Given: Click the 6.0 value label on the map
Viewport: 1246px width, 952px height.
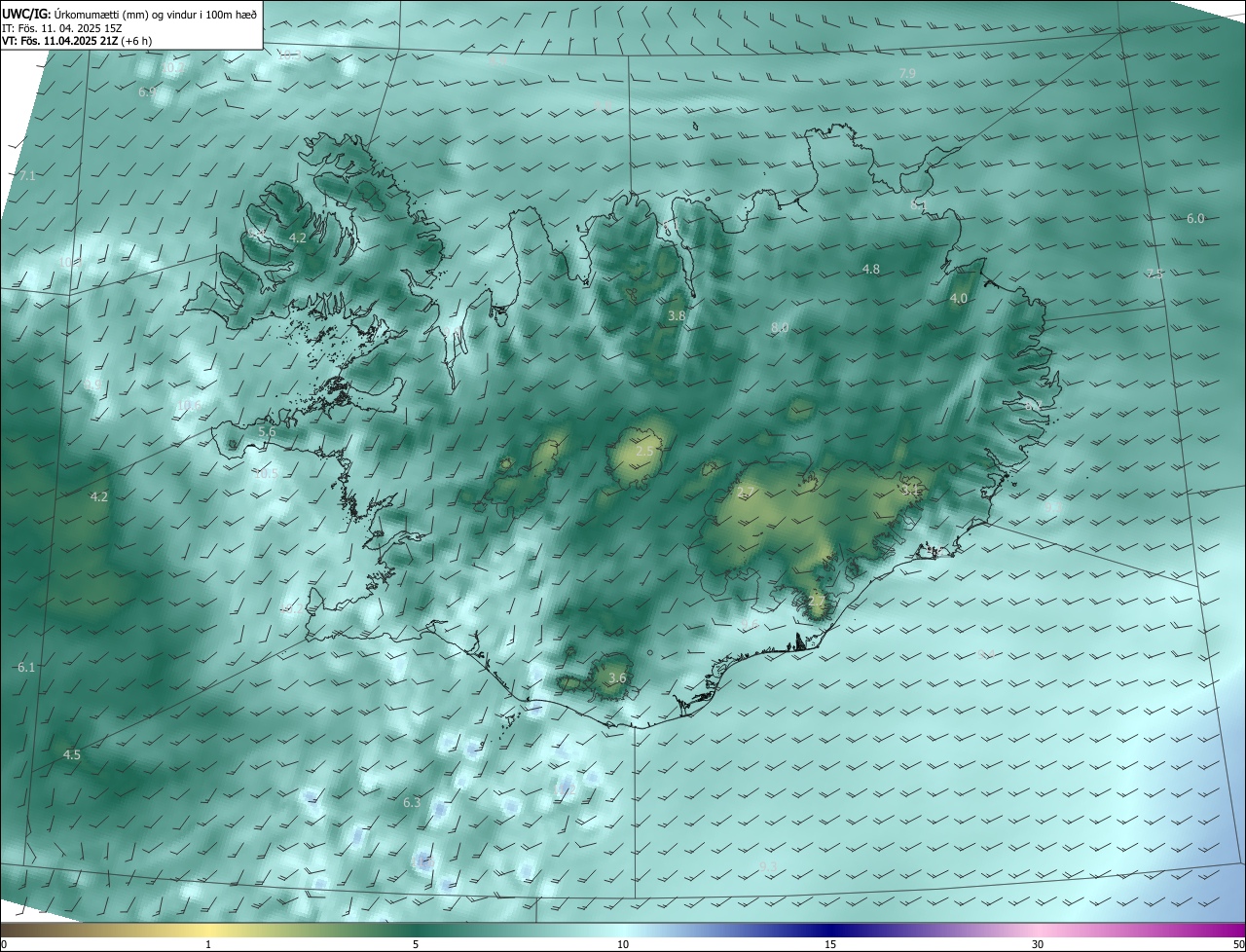Looking at the screenshot, I should click(1195, 219).
